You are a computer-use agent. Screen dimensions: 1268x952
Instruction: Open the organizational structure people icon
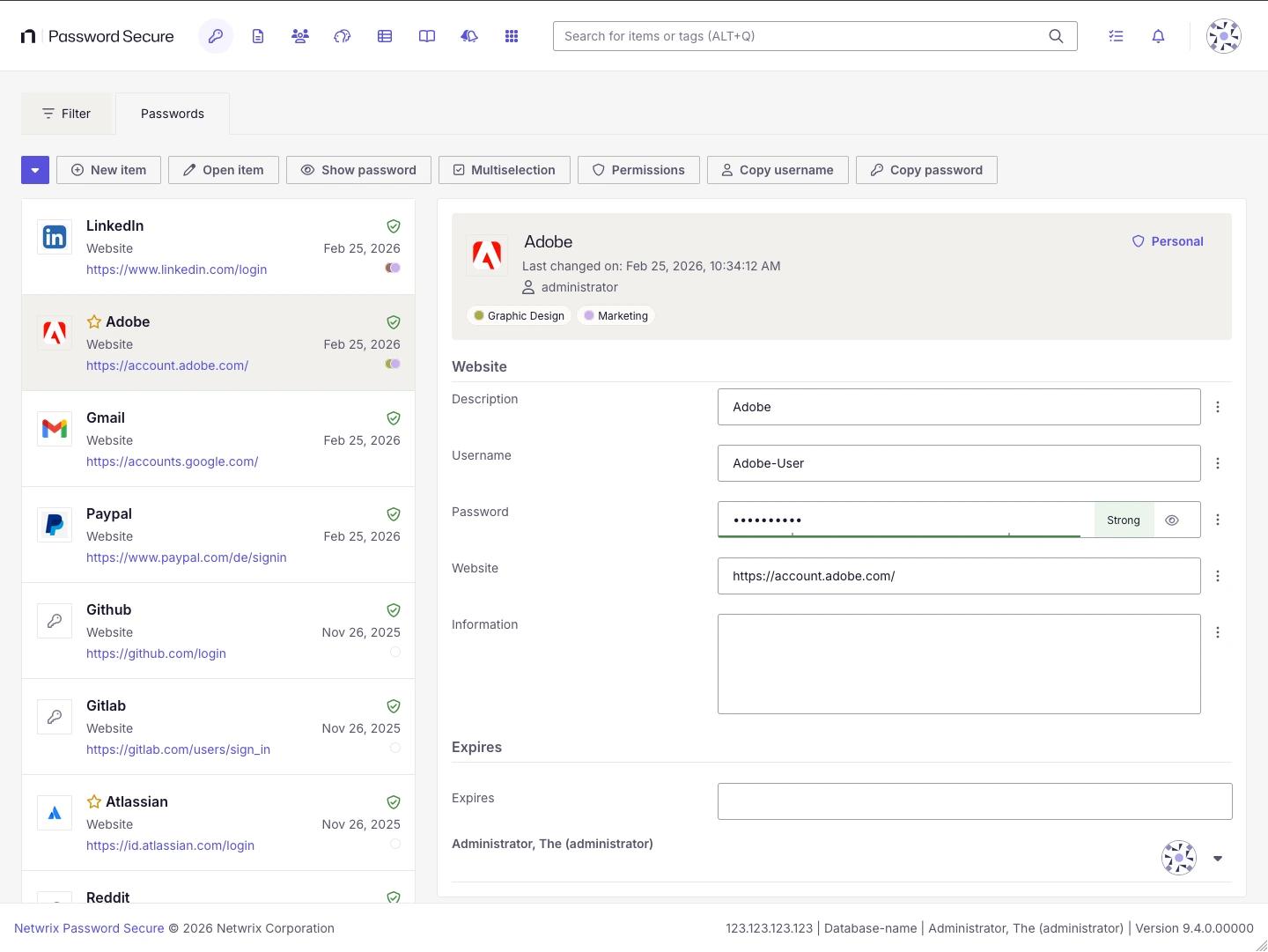(300, 36)
